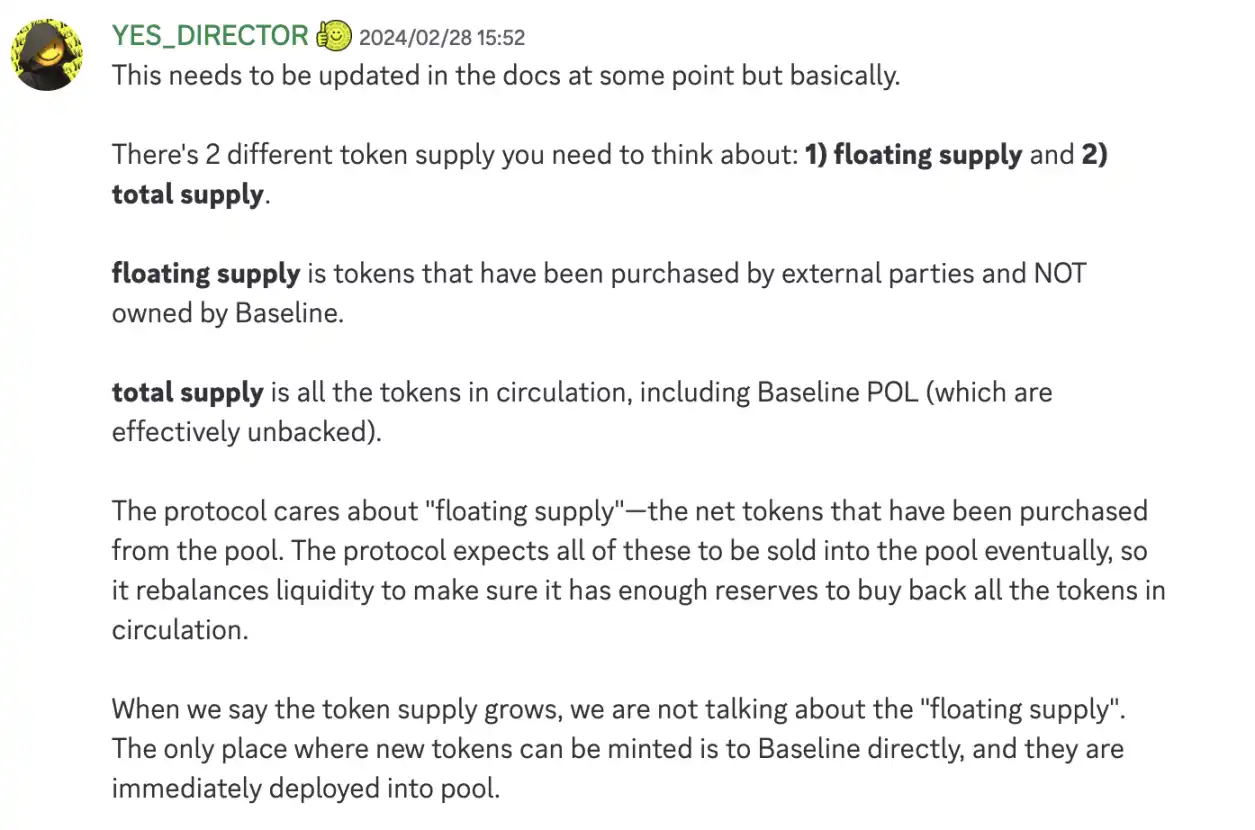Click the thumbs-up role badge icon
This screenshot has height=830, width=1255.
[x=334, y=36]
